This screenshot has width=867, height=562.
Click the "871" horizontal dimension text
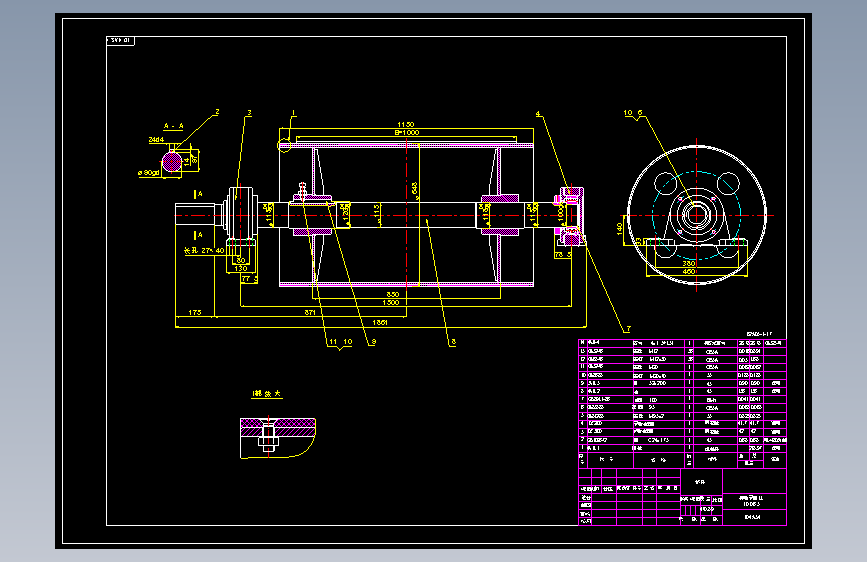click(310, 313)
